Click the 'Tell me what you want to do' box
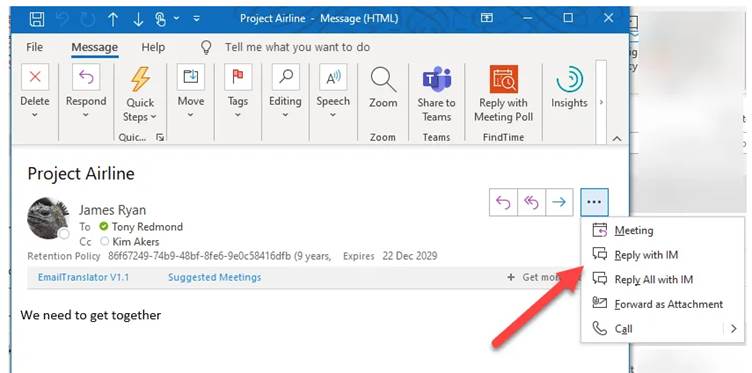This screenshot has width=752, height=373. coord(297,47)
